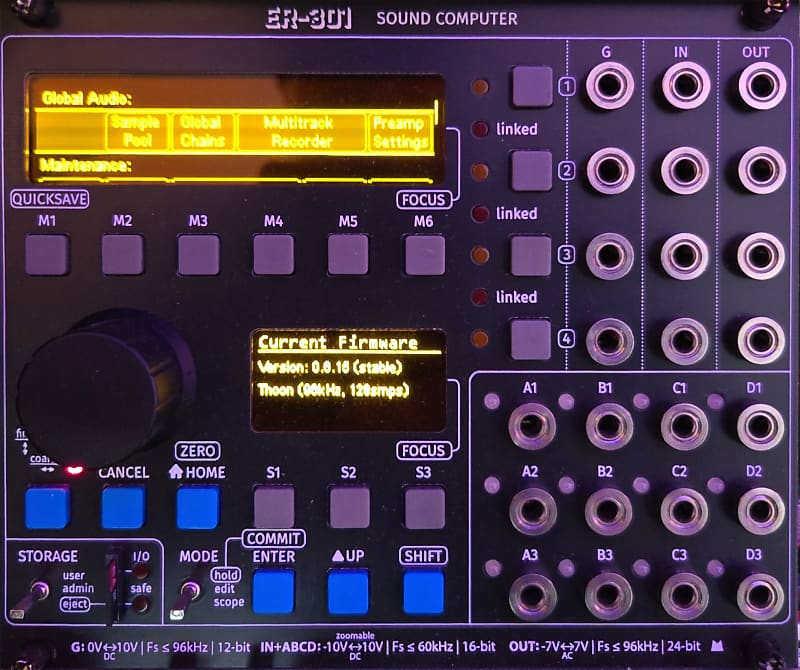Select Preamp Settings on the main display
Image resolution: width=800 pixels, height=670 pixels.
tap(399, 132)
